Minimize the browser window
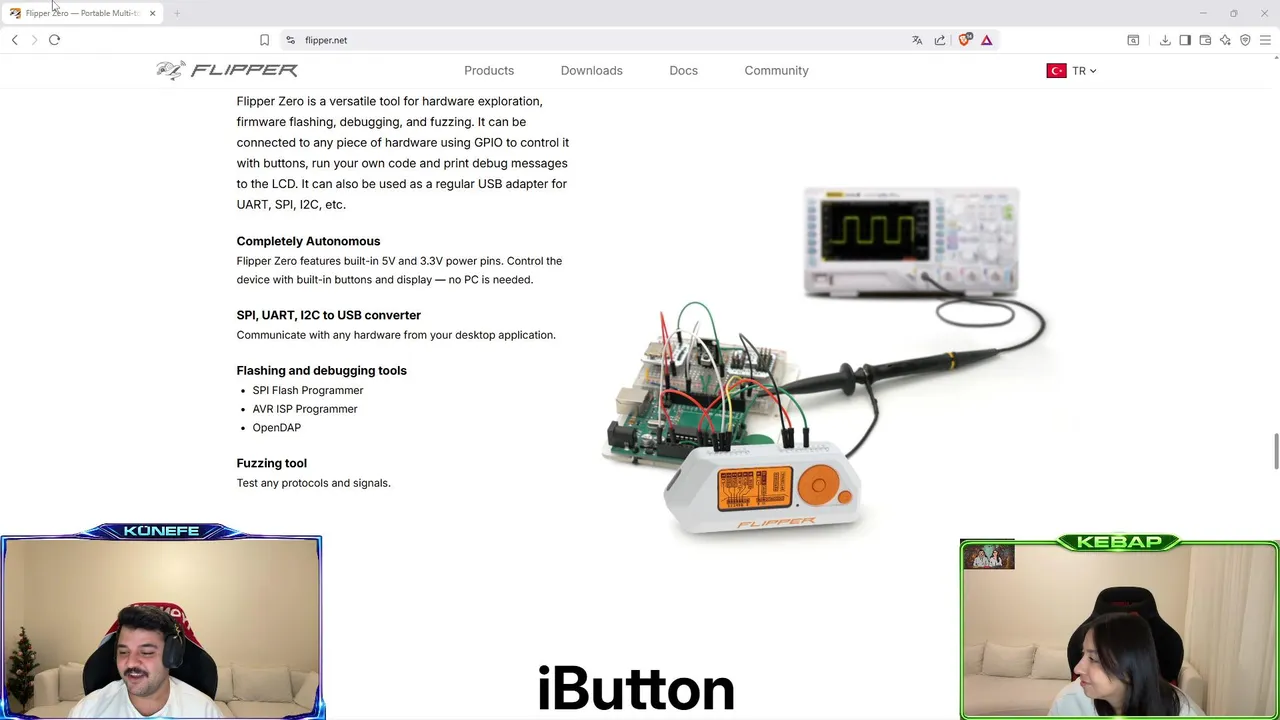Image resolution: width=1280 pixels, height=720 pixels. (x=1203, y=13)
